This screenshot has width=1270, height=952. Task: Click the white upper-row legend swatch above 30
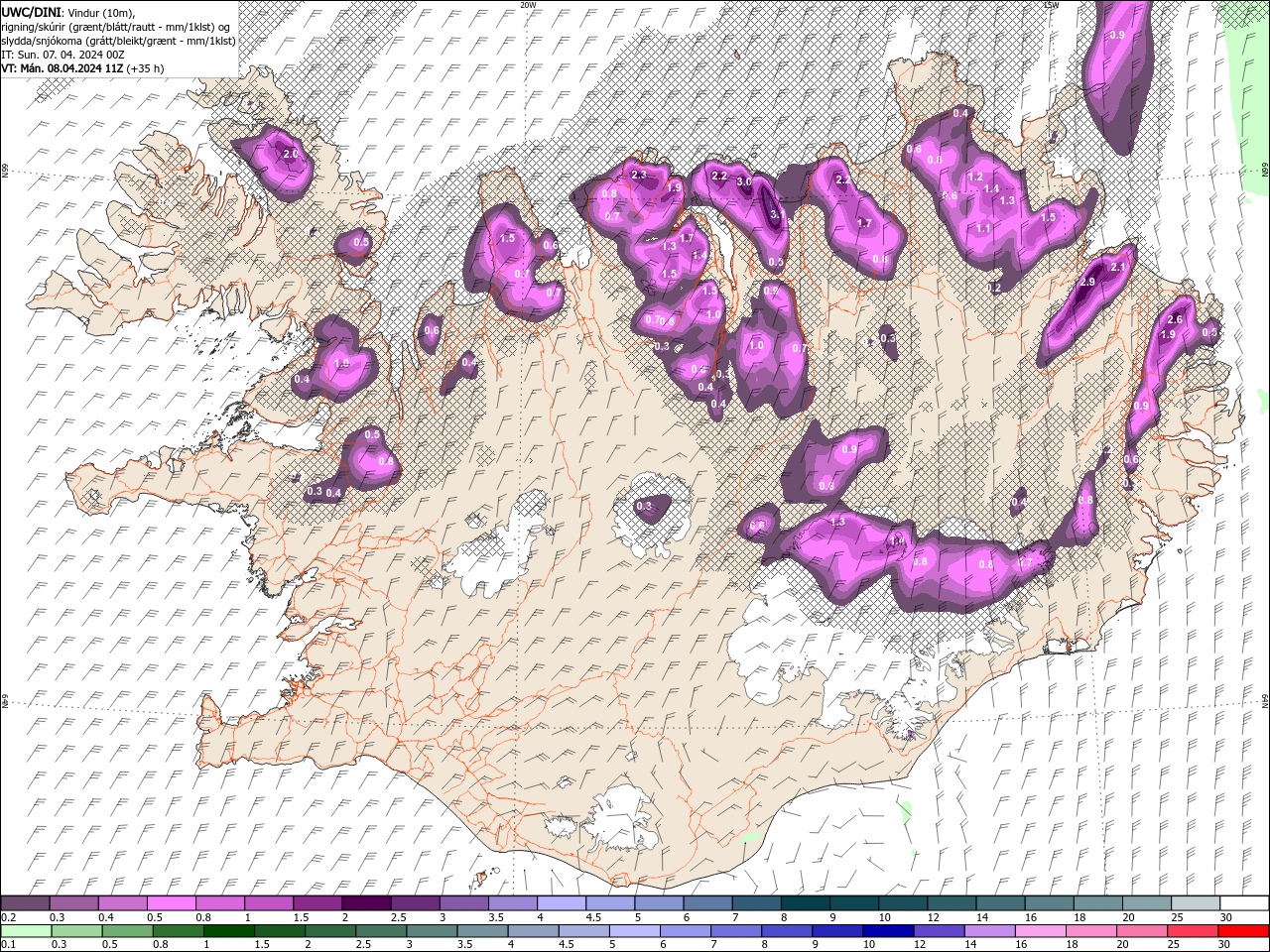point(1244,903)
